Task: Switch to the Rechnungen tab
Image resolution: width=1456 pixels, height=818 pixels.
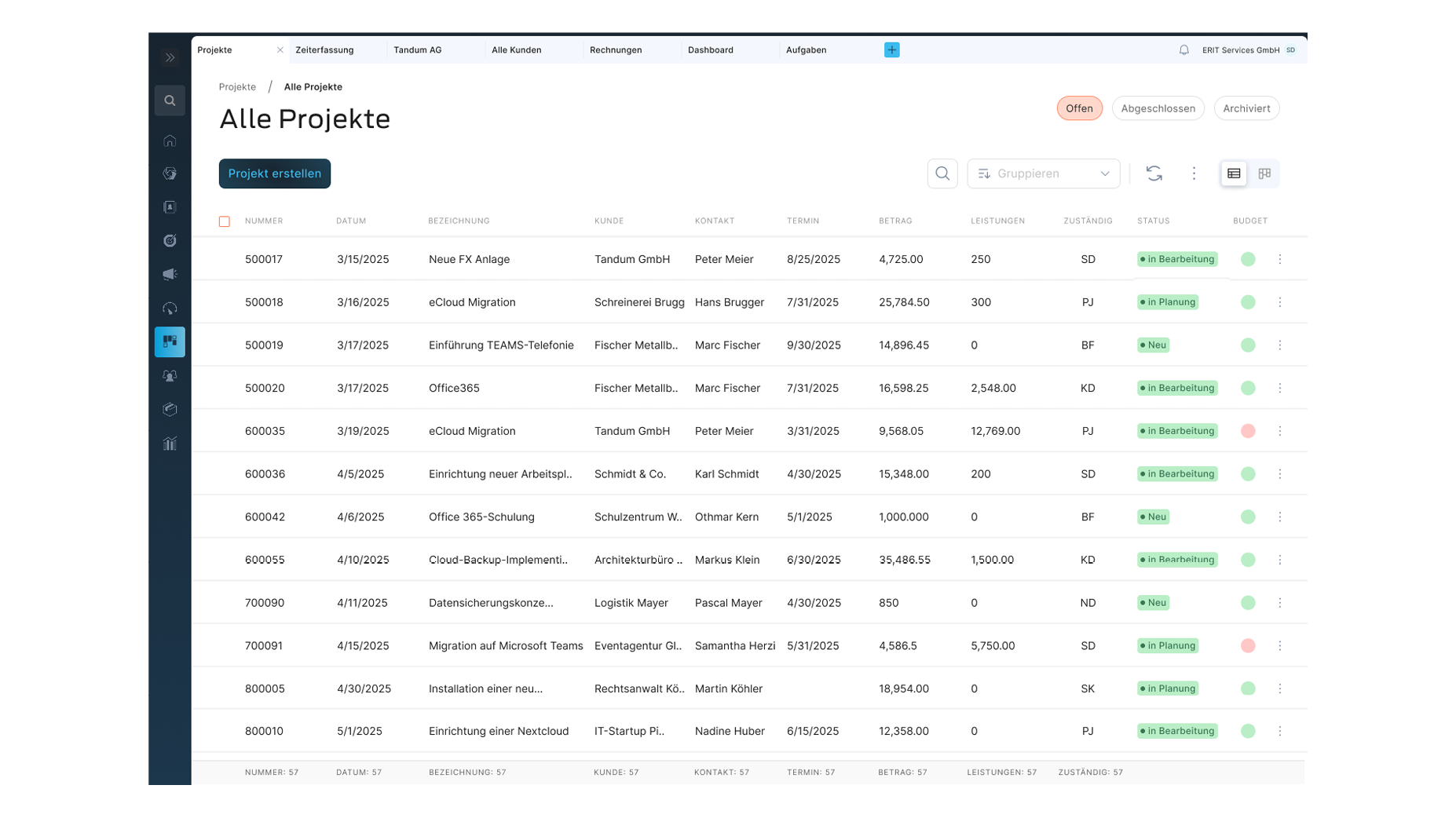Action: [616, 50]
